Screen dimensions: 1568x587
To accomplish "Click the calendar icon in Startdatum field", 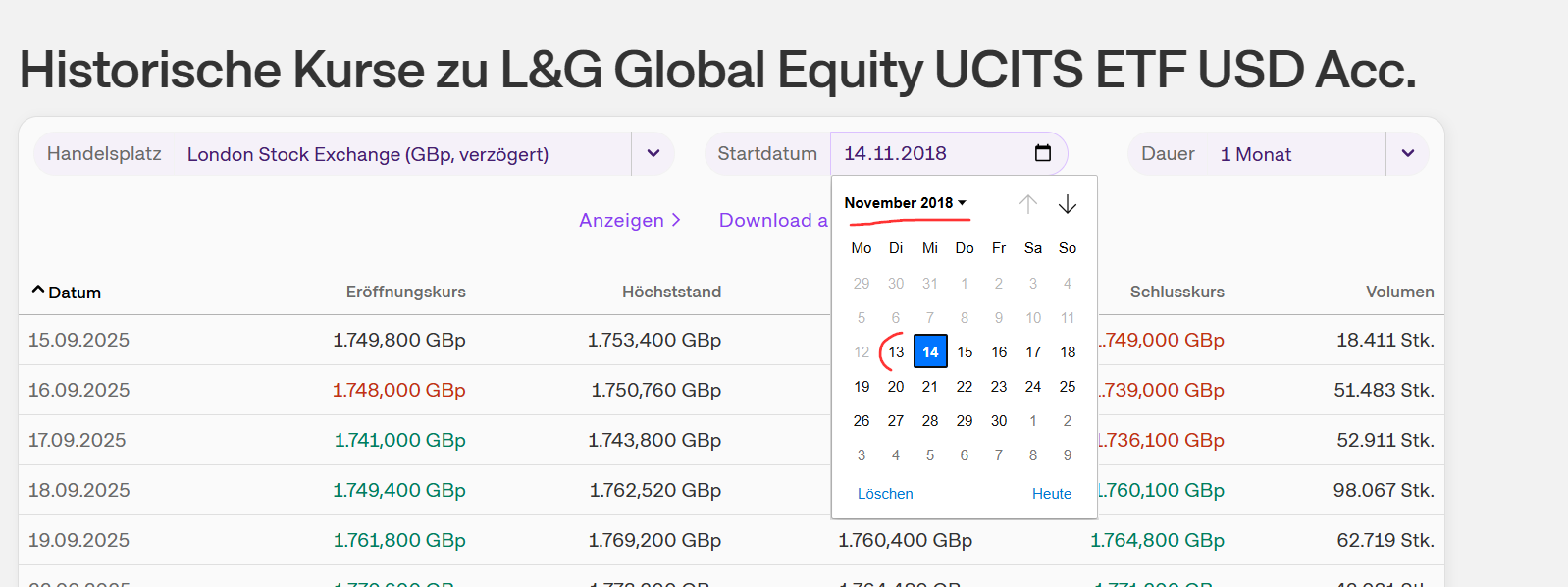I will coord(1043,153).
